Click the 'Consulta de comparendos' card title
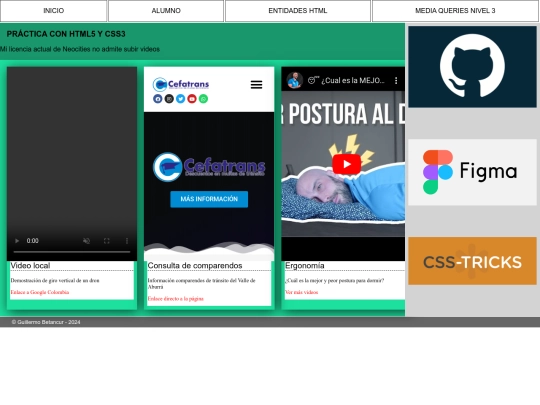This screenshot has height=405, width=540. [x=195, y=266]
